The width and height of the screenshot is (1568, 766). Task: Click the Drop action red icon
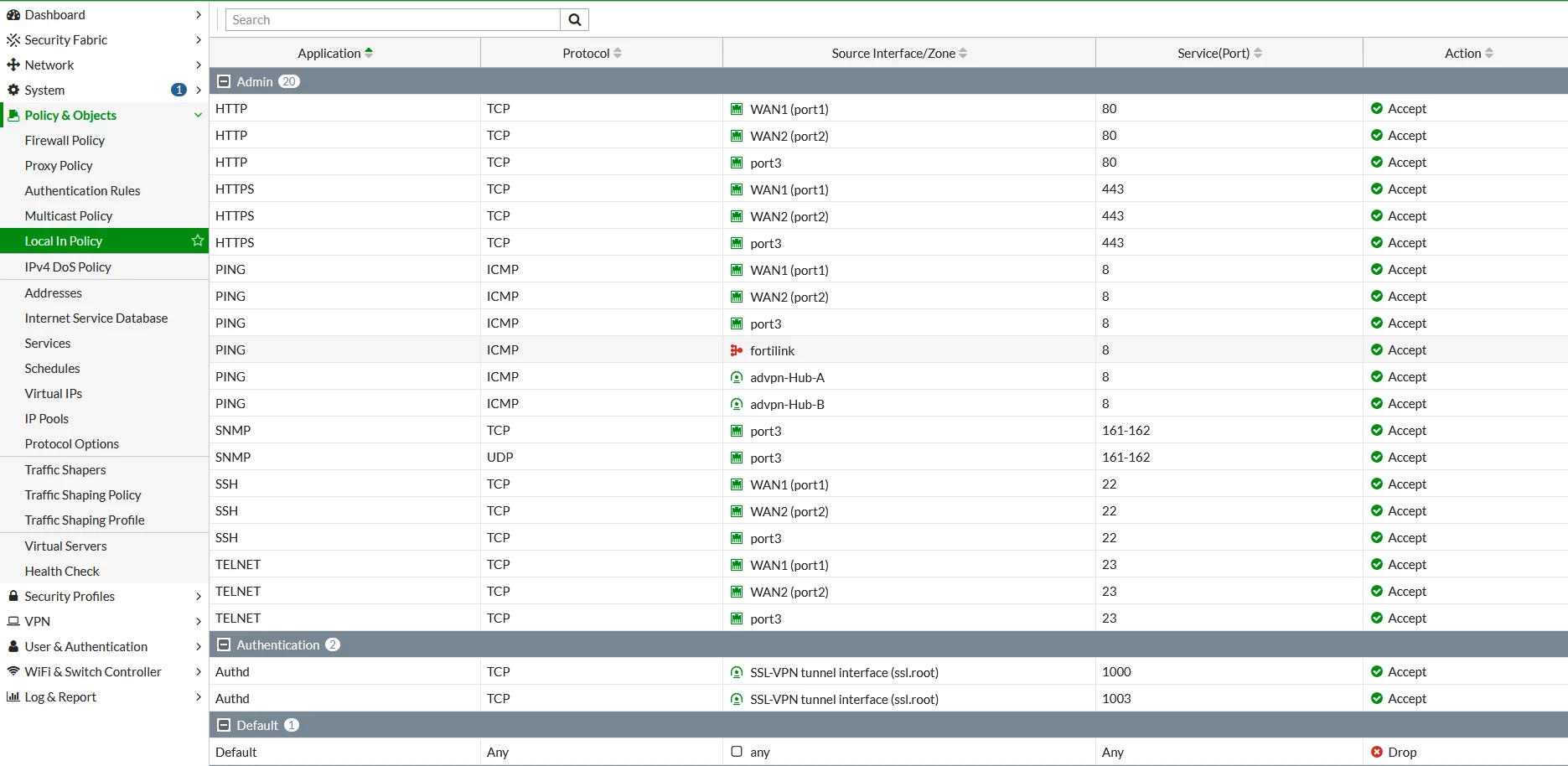(x=1377, y=752)
